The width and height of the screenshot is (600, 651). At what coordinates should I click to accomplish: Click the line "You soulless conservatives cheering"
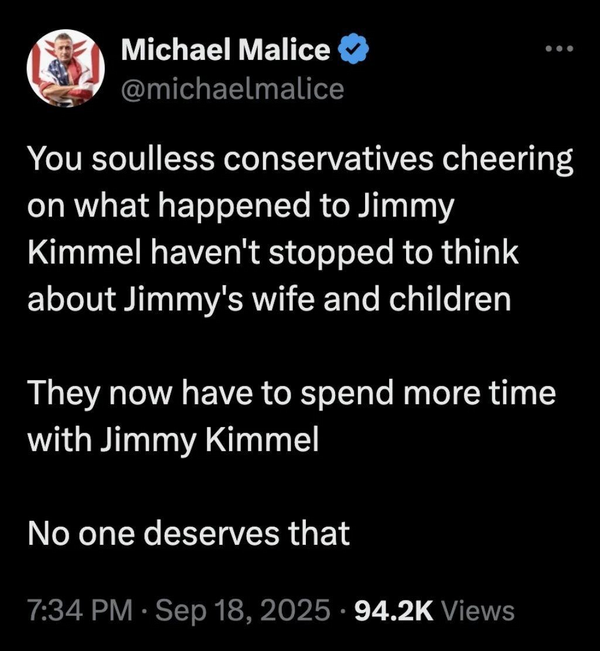pos(300,160)
